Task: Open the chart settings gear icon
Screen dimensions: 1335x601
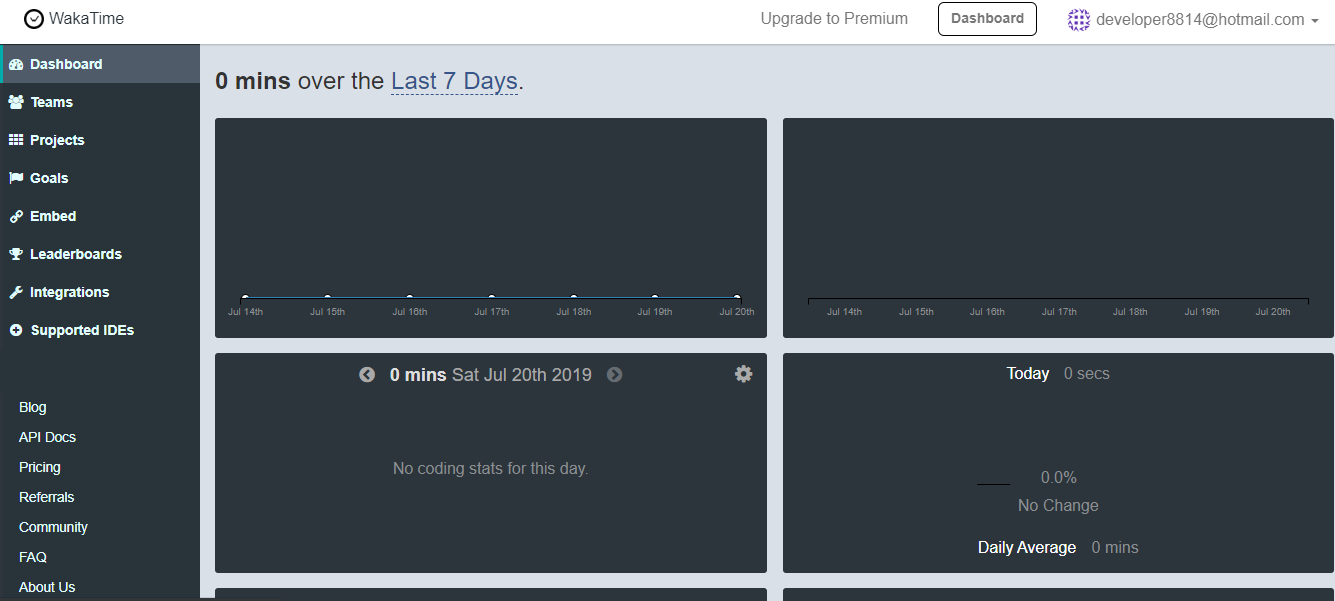Action: point(743,373)
